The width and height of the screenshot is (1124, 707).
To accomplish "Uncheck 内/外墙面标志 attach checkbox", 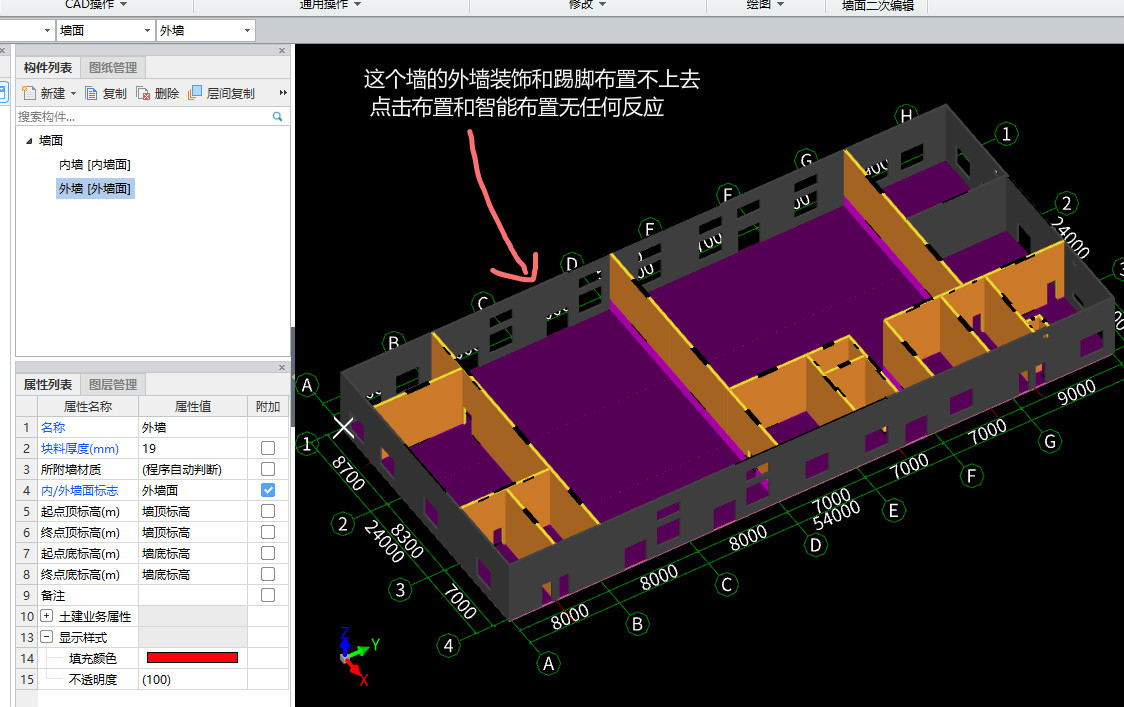I will coord(268,490).
